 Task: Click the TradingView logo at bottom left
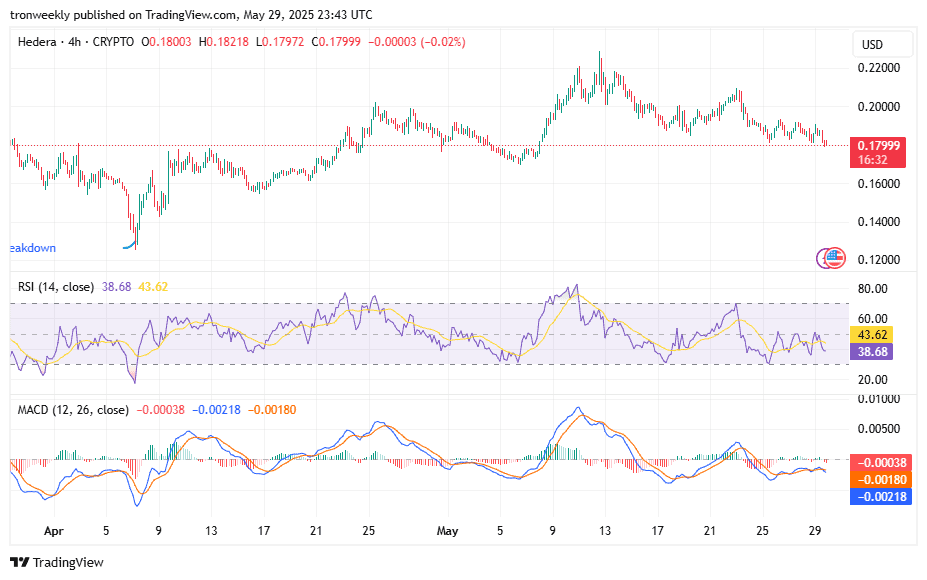pyautogui.click(x=57, y=562)
